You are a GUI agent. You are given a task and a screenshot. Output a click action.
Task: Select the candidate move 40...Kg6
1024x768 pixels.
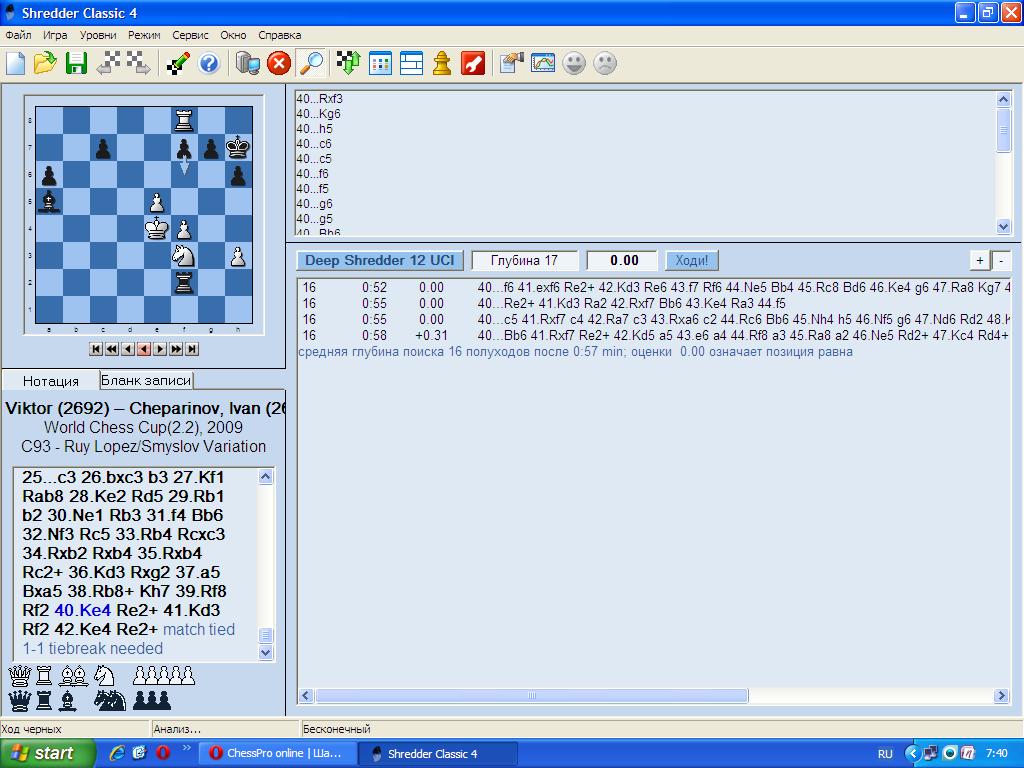click(318, 114)
